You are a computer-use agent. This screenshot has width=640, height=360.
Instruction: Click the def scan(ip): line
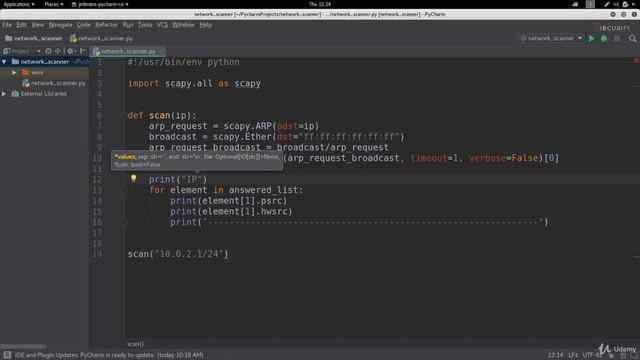tap(162, 116)
